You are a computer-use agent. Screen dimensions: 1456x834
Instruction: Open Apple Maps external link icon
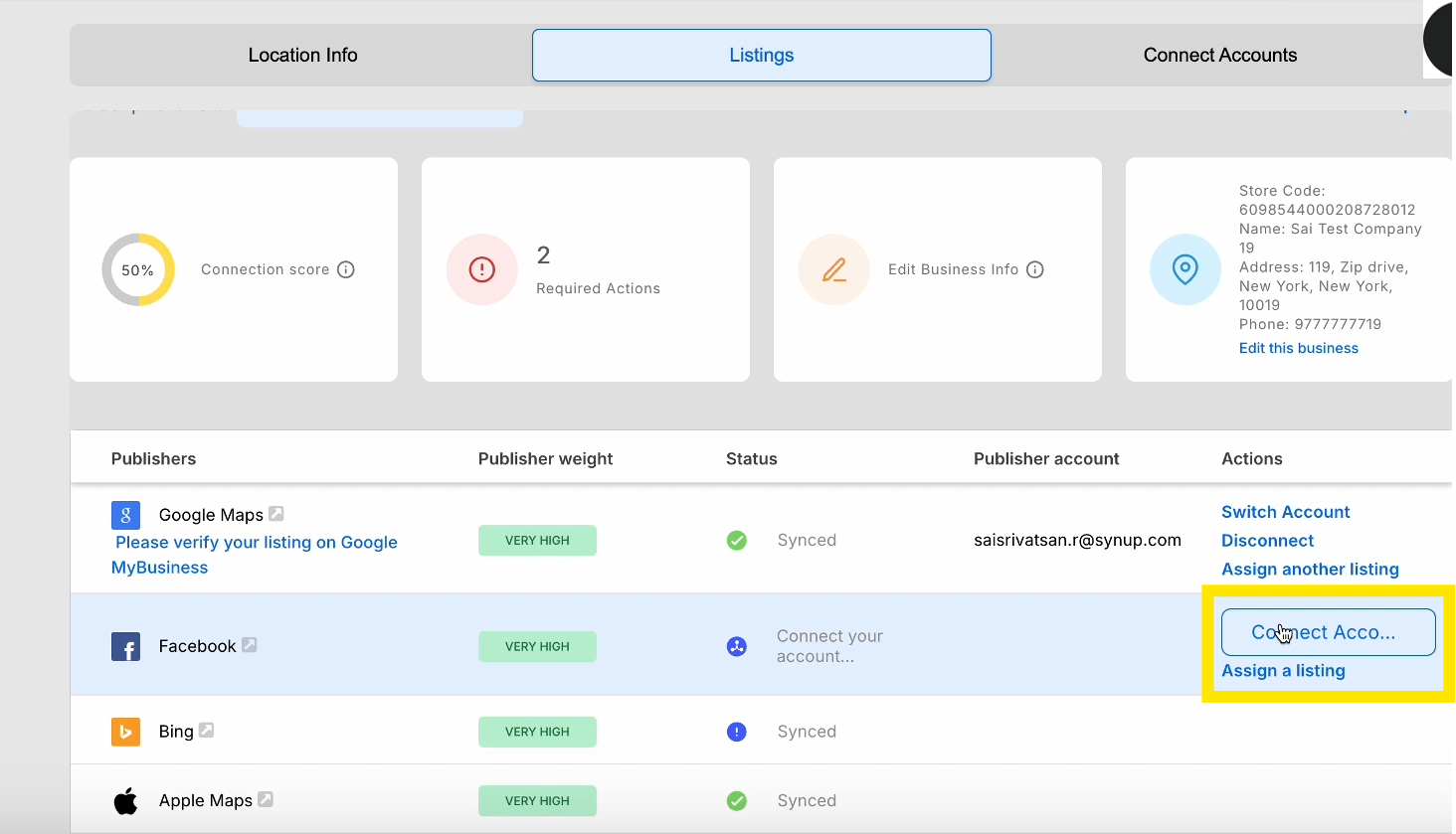pyautogui.click(x=266, y=799)
